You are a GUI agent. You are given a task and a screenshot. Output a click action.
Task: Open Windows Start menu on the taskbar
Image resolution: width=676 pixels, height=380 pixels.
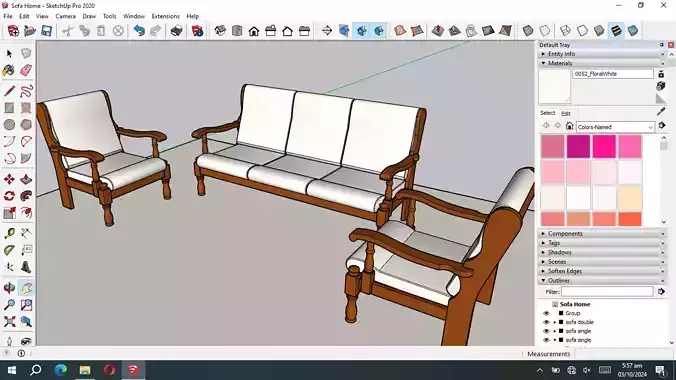(12, 370)
